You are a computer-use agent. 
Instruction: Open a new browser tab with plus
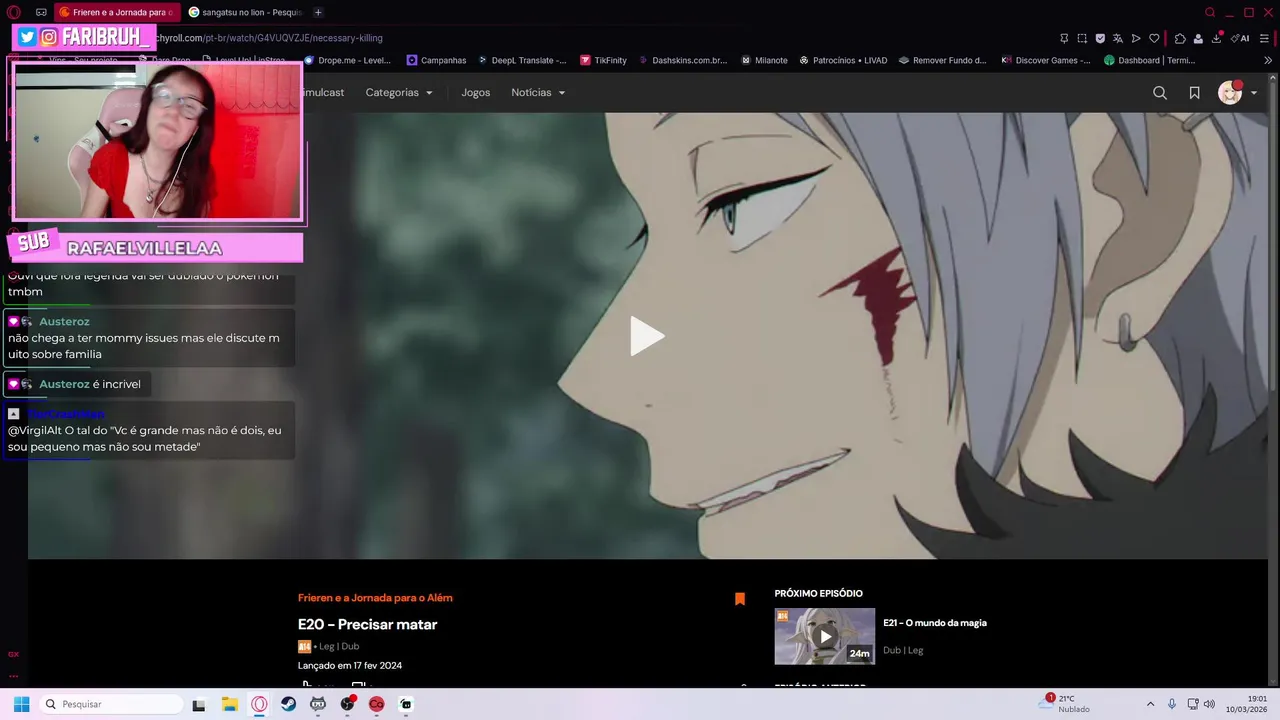pyautogui.click(x=318, y=12)
